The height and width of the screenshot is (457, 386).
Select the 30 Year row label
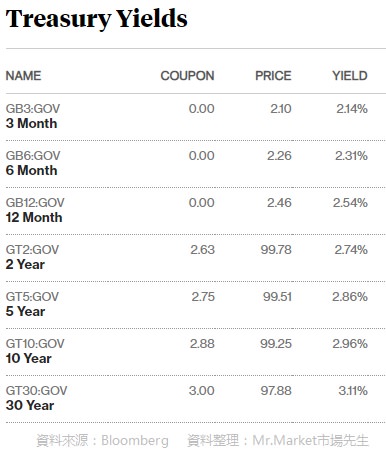coord(30,406)
